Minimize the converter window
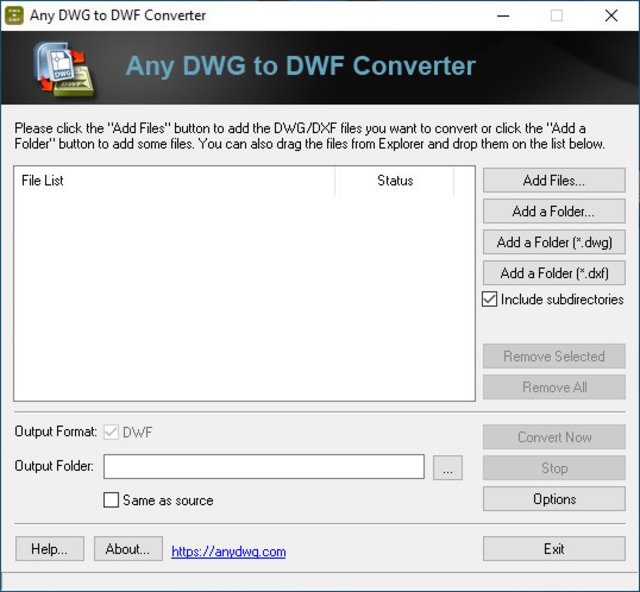The height and width of the screenshot is (592, 640). [503, 16]
